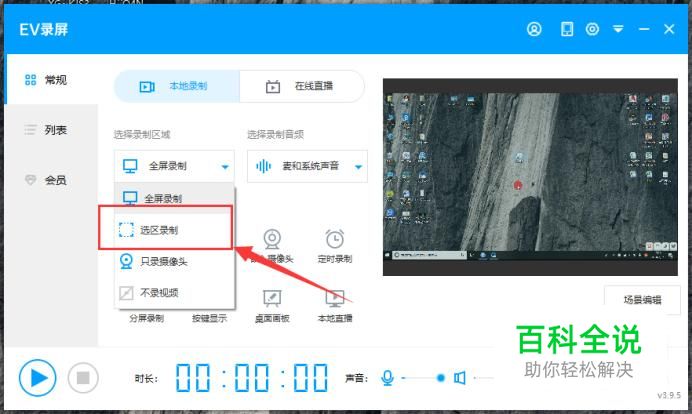Minimize the EV录屏 window

[x=644, y=29]
